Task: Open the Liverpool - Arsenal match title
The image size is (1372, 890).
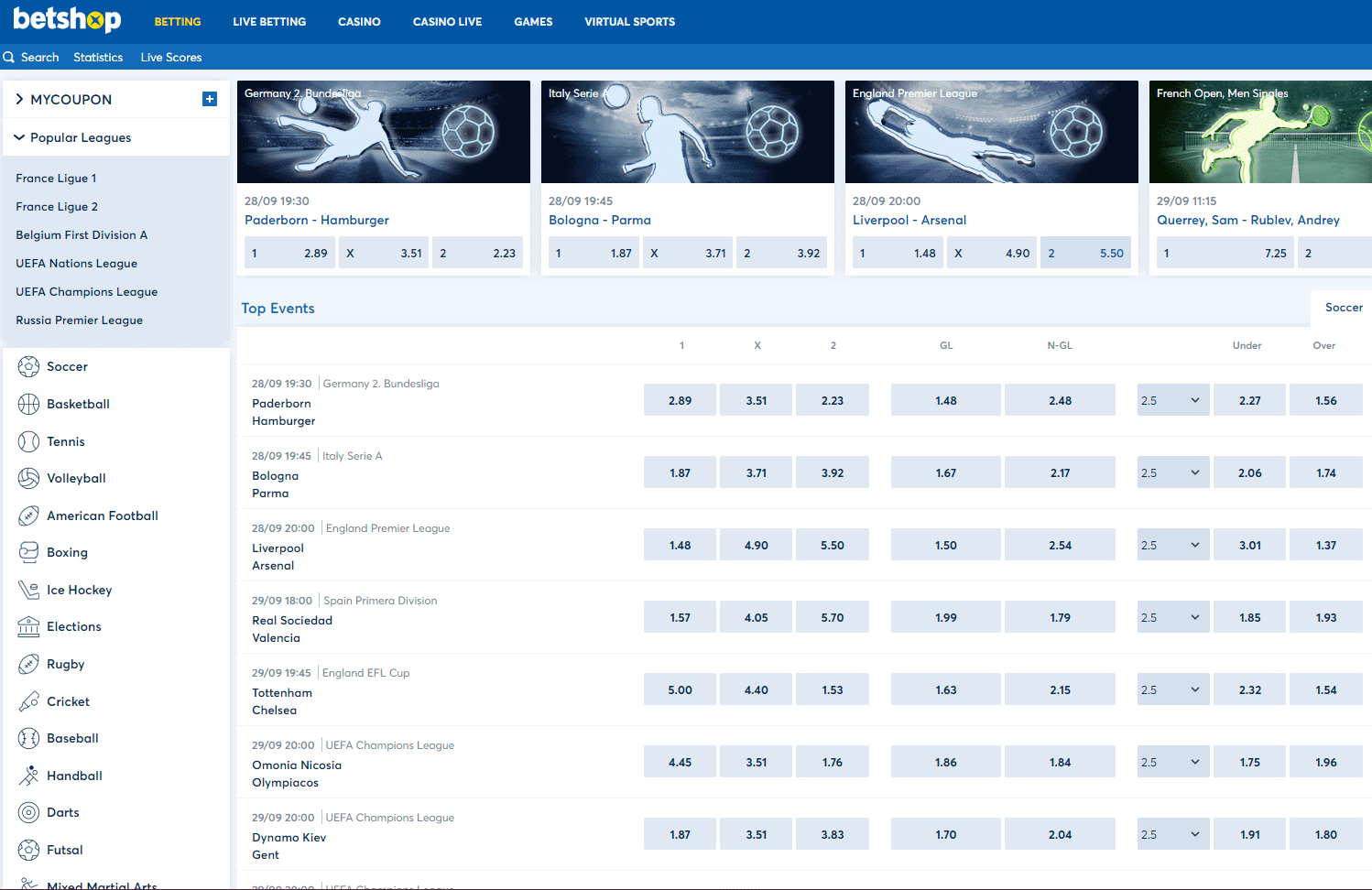Action: tap(909, 220)
